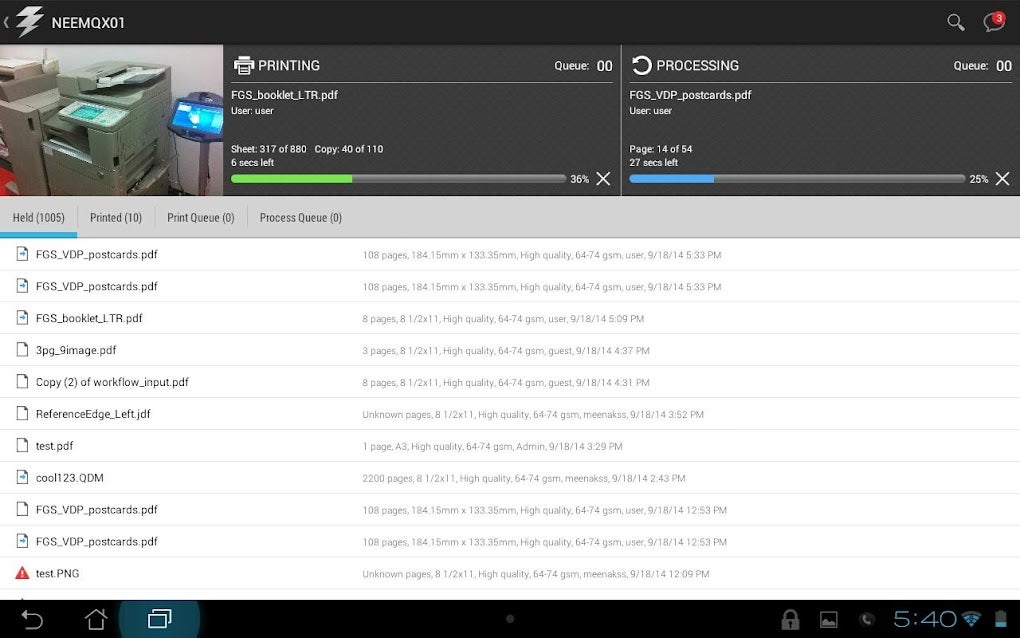Tap the lightning bolt app logo
1020x638 pixels.
(x=29, y=22)
